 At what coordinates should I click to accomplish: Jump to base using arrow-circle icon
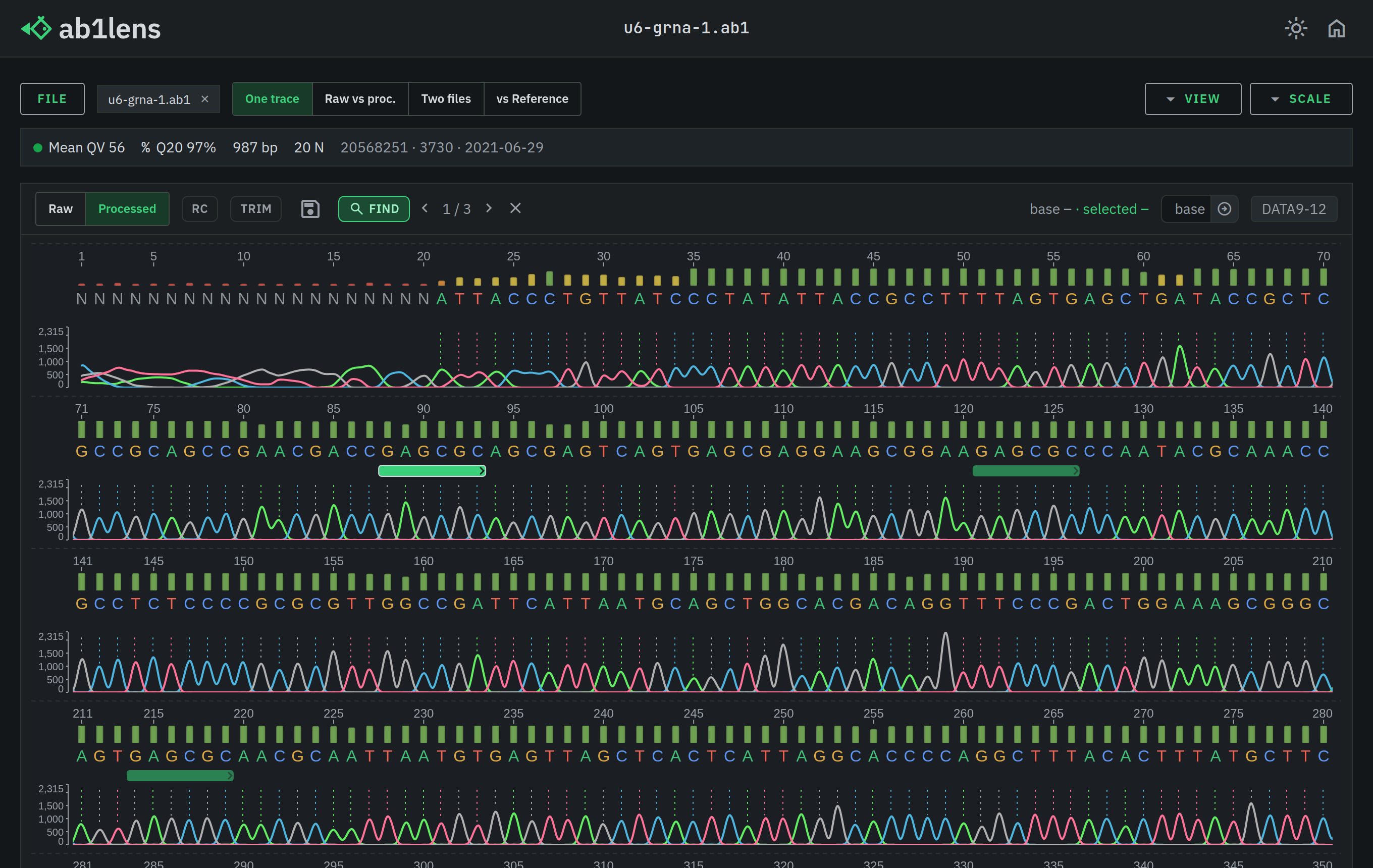click(x=1224, y=209)
